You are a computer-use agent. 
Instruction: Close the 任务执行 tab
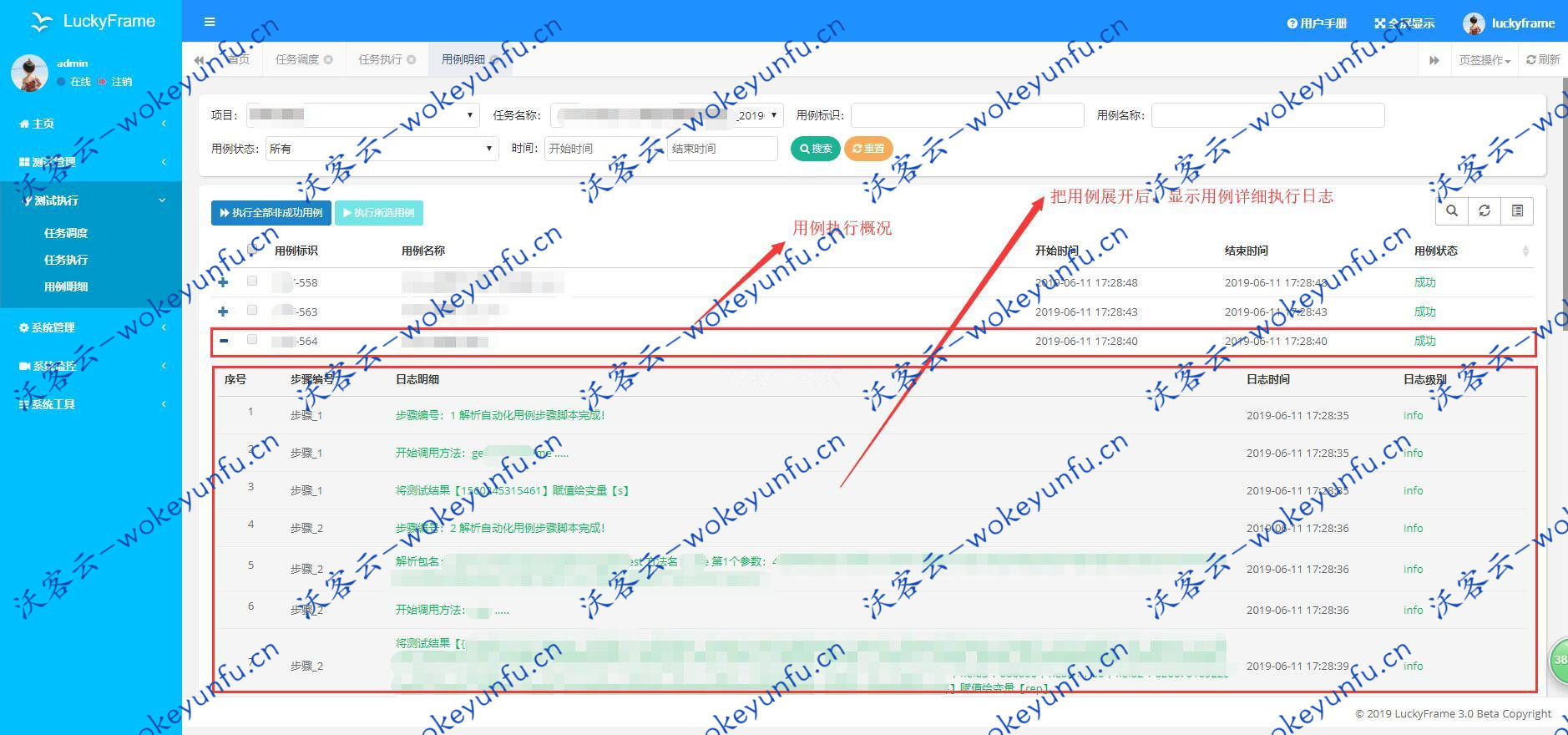(x=412, y=59)
